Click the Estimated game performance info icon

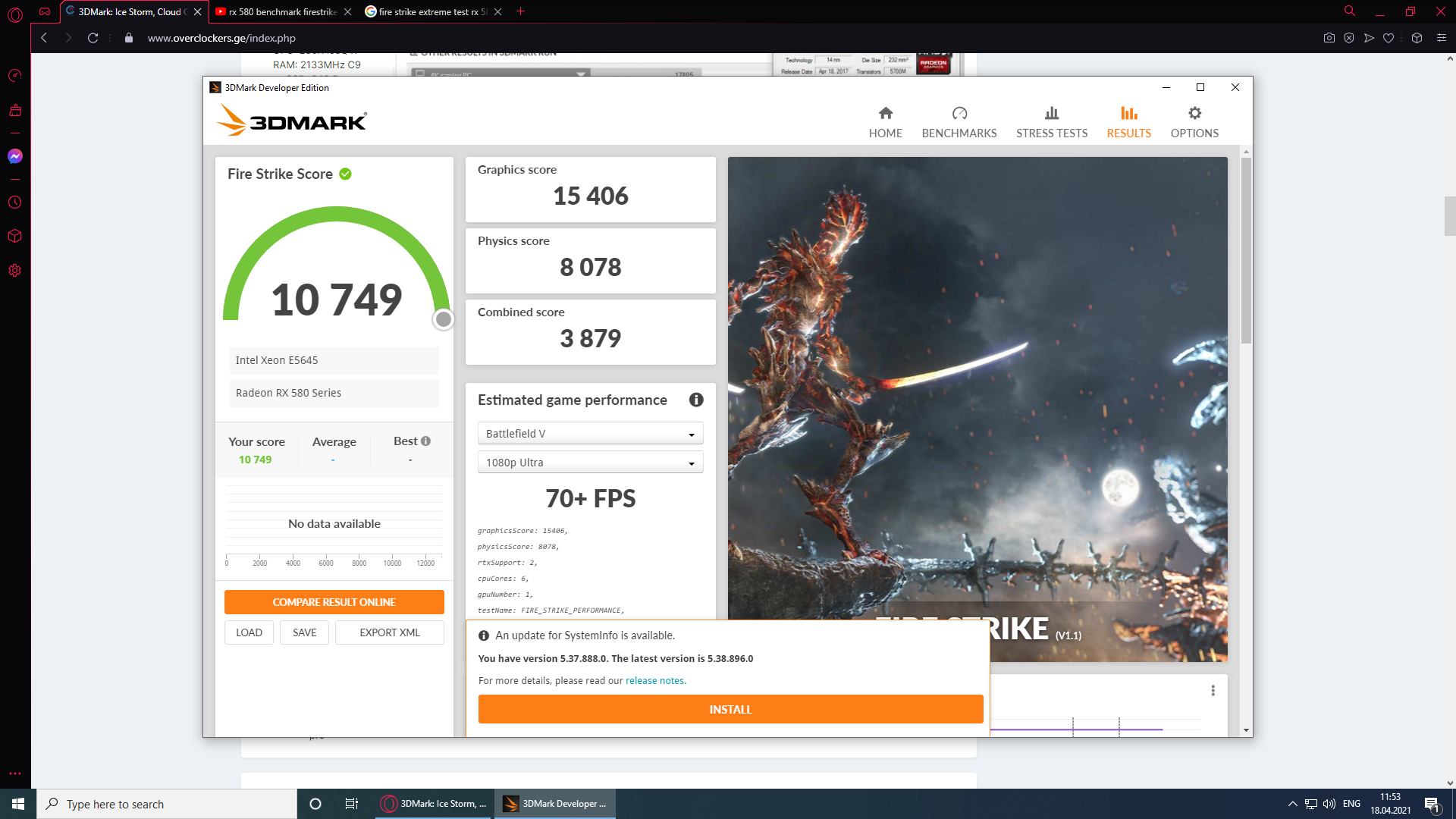(696, 400)
